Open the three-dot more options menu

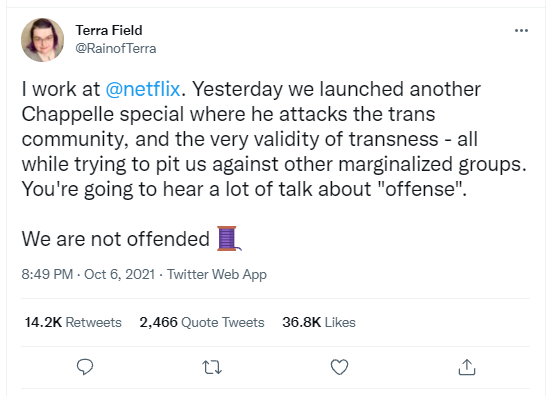521,31
